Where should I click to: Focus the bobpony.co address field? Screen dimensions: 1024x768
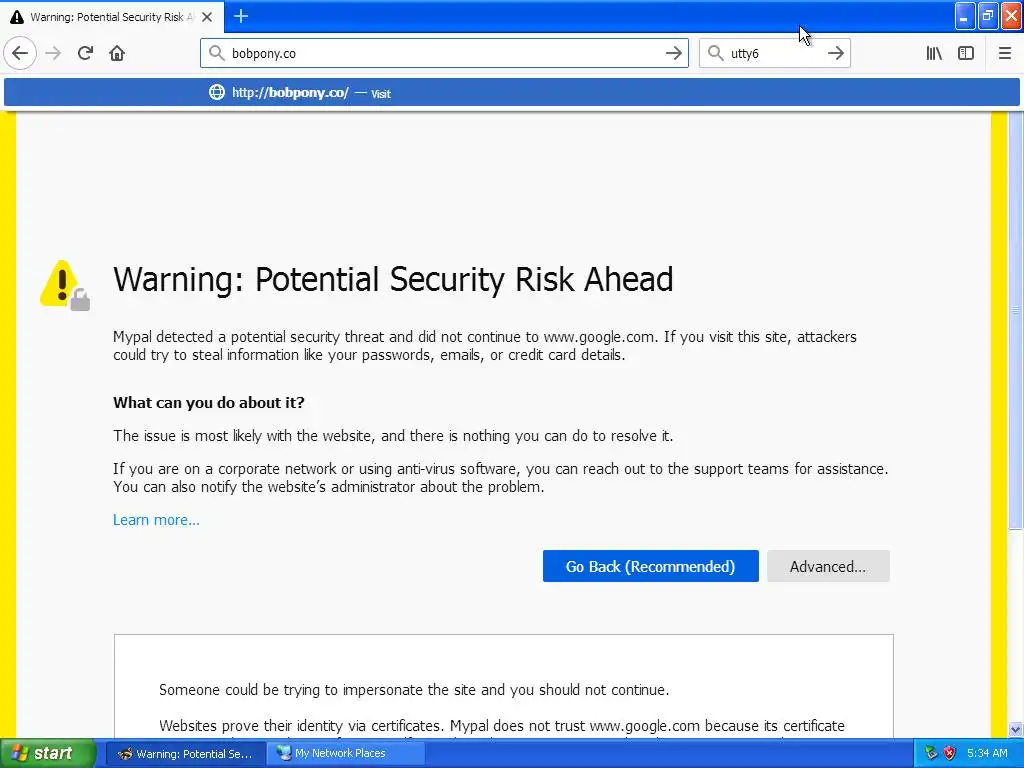444,54
